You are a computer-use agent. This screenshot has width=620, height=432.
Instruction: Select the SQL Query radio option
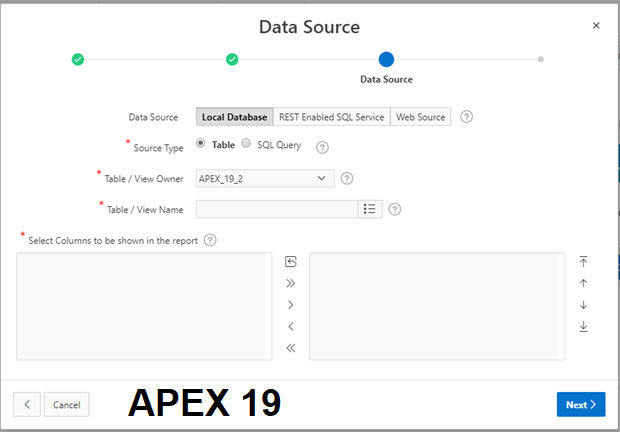tap(246, 144)
